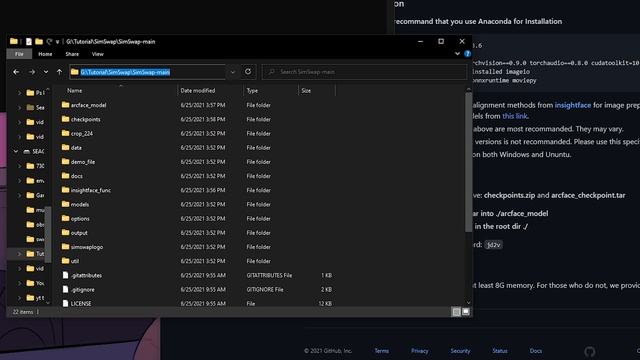
Task: Select the 'mu' folder in navigation pane
Action: point(35,210)
